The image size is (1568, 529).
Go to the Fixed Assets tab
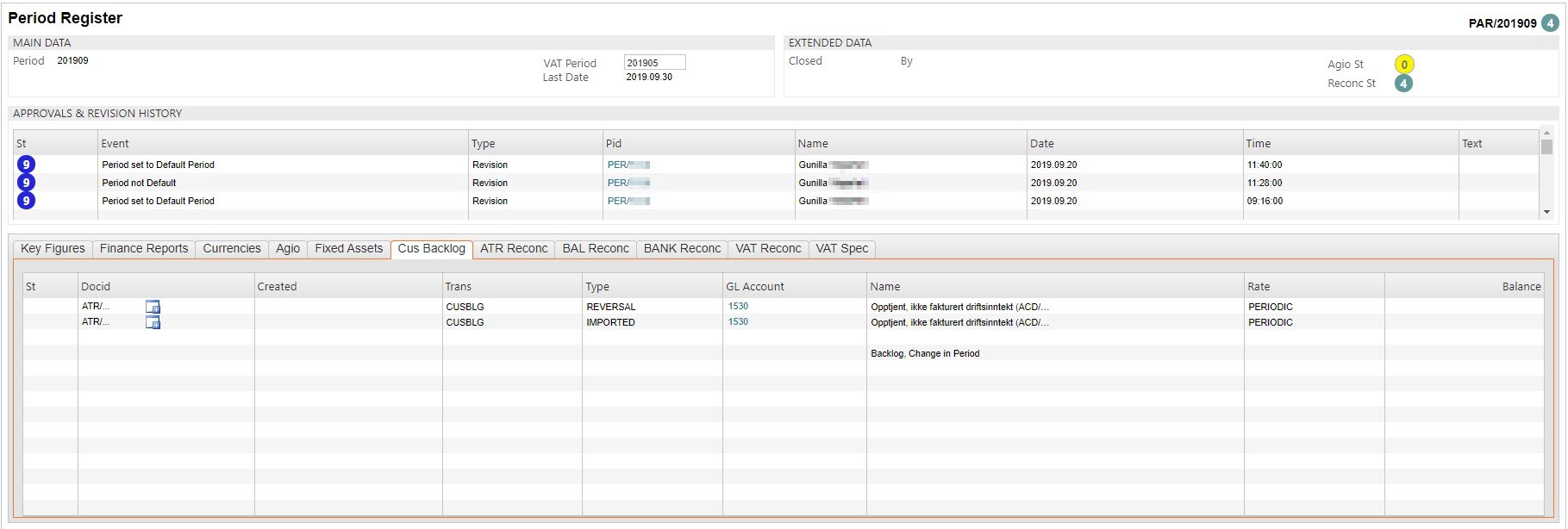coord(348,249)
